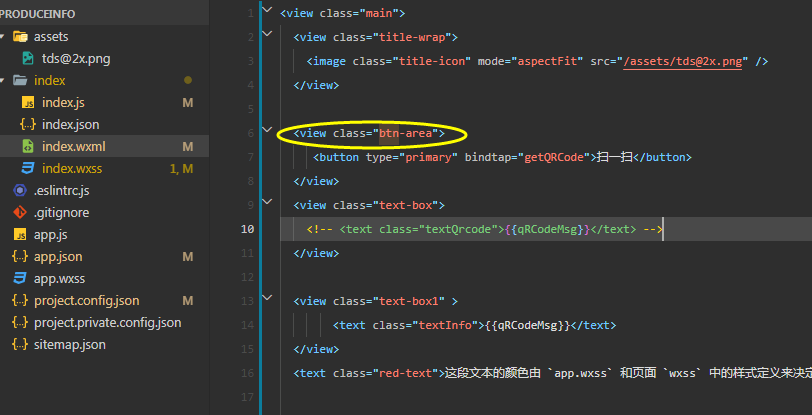Click the .eslintrc.js ESLint icon
The image size is (812, 415).
(x=20, y=191)
